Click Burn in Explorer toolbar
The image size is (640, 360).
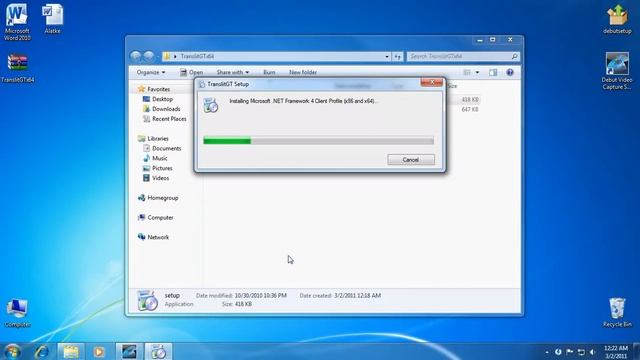269,72
